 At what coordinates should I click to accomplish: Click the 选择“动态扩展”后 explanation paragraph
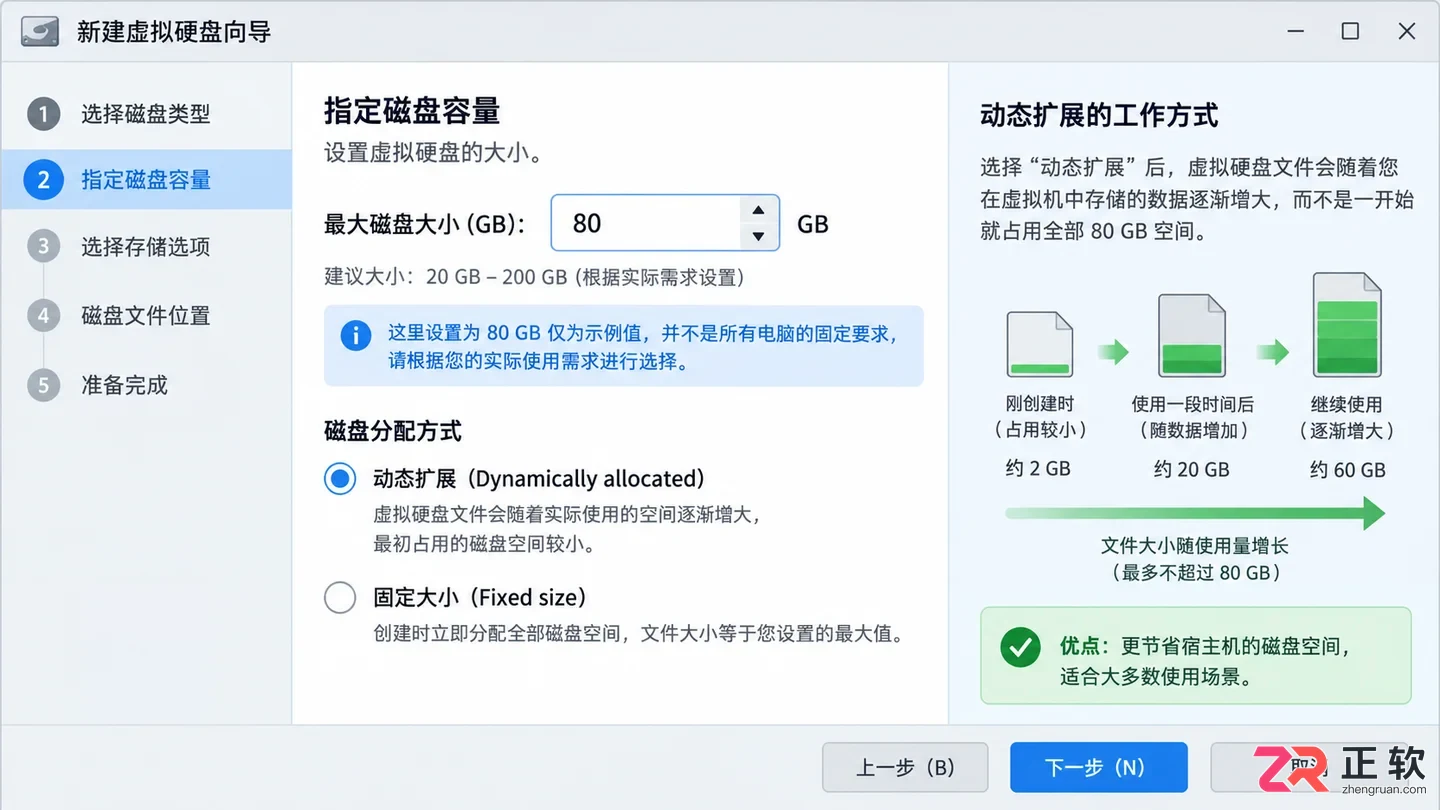tap(1197, 199)
